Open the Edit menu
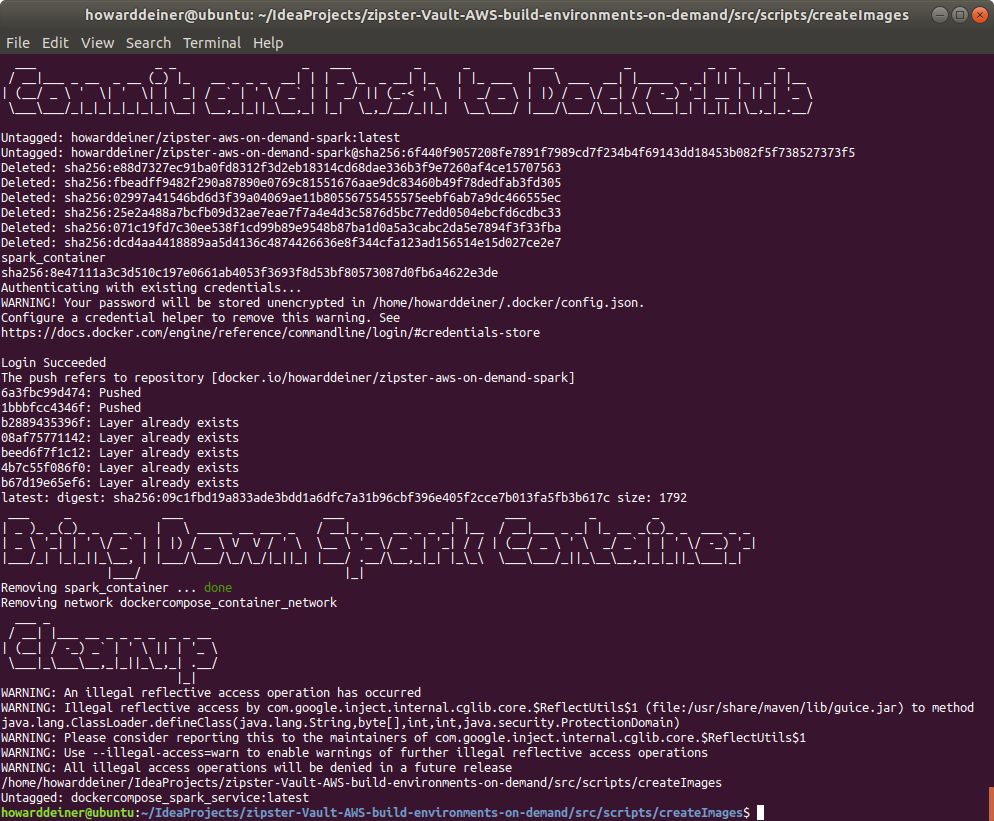Viewport: 994px width, 821px height. (x=55, y=43)
